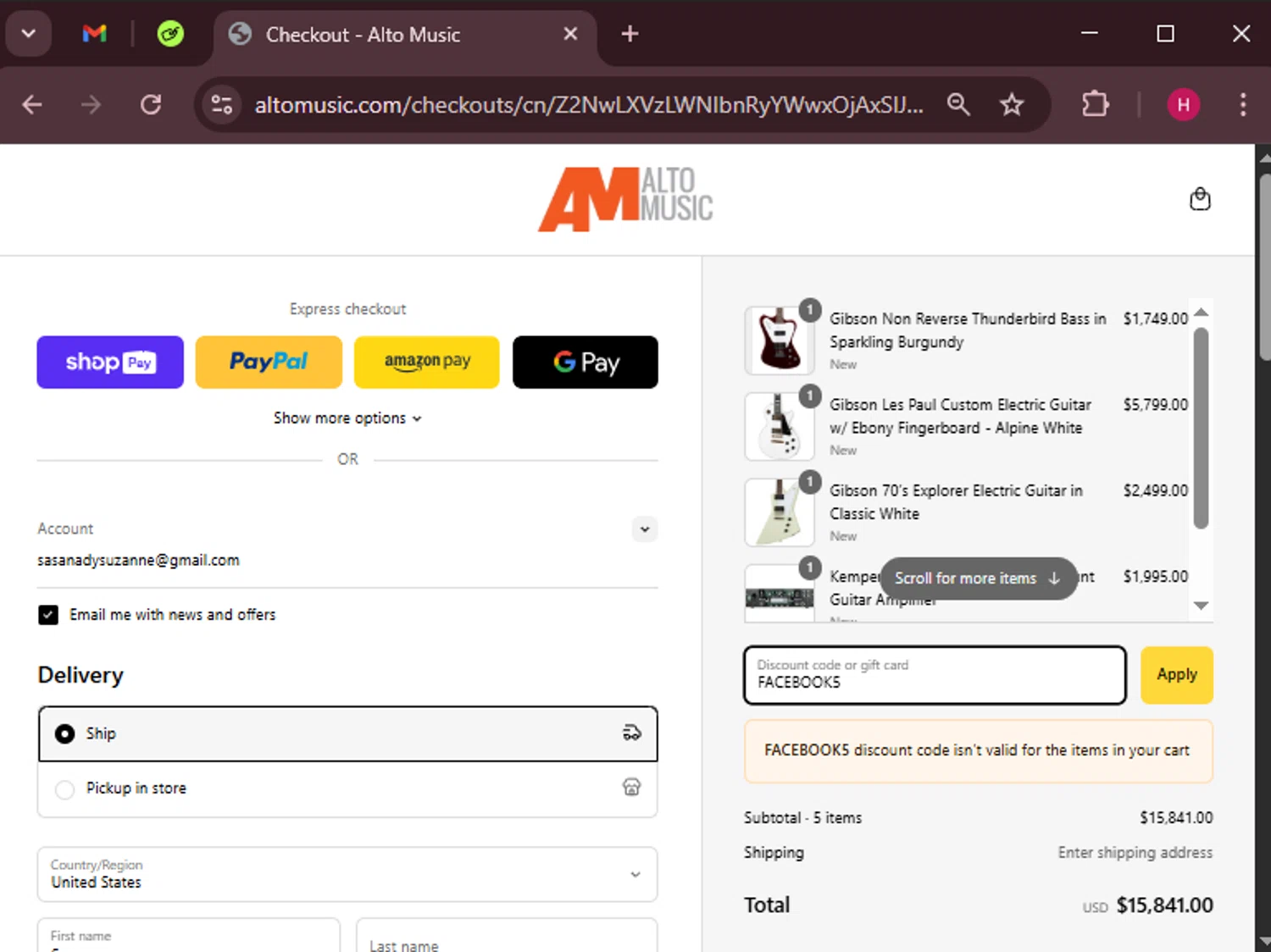Open the Country/Region dropdown

347,874
